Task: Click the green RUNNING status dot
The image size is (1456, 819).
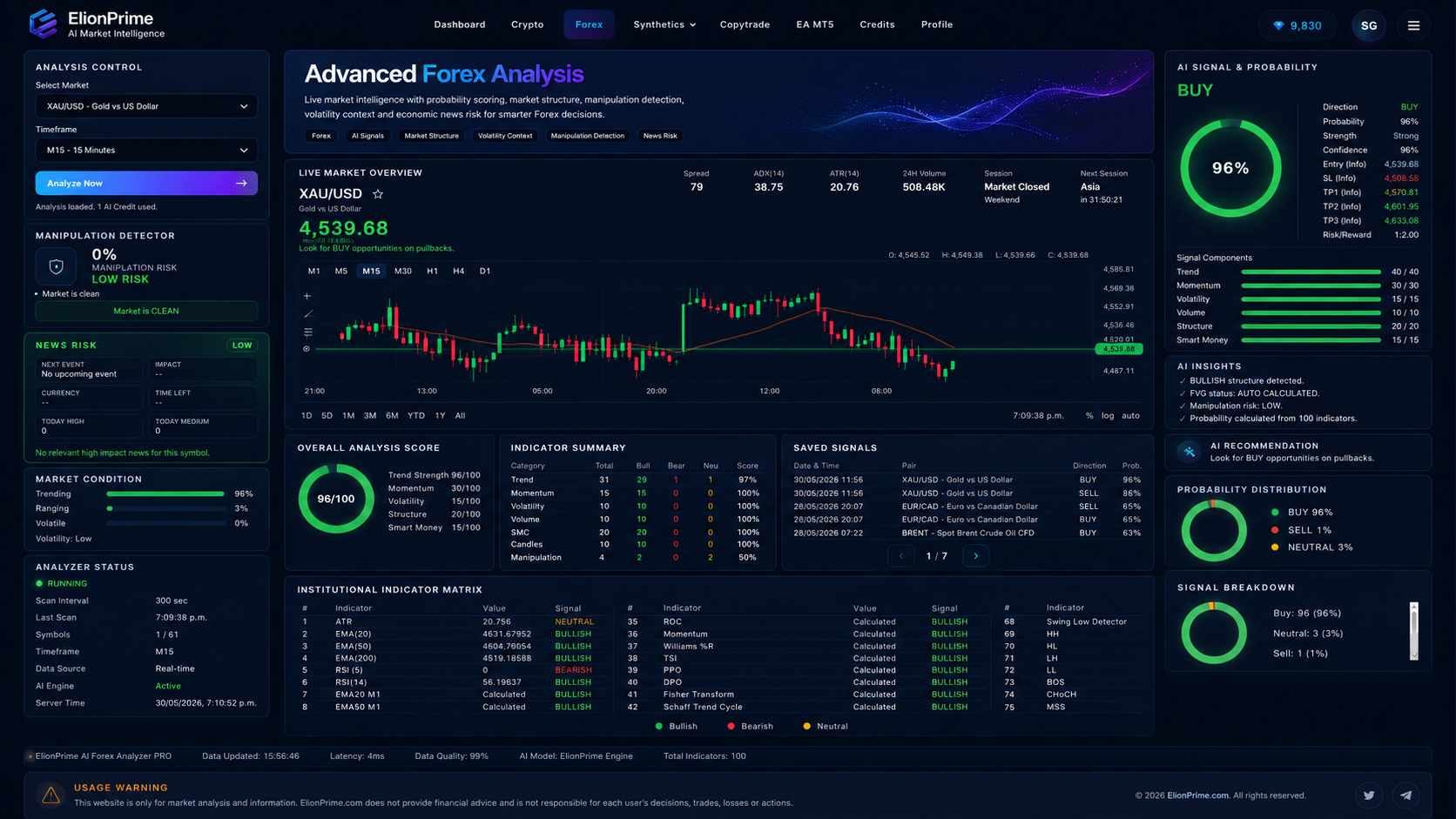Action: (x=39, y=583)
